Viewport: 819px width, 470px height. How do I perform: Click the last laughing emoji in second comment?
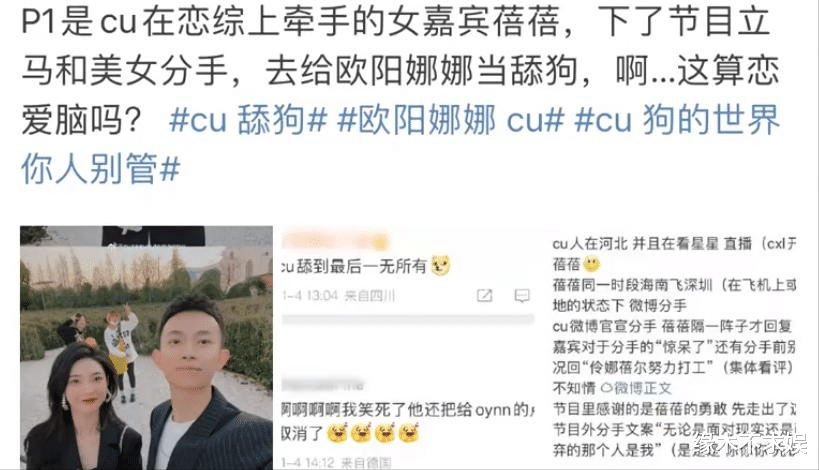(410, 433)
